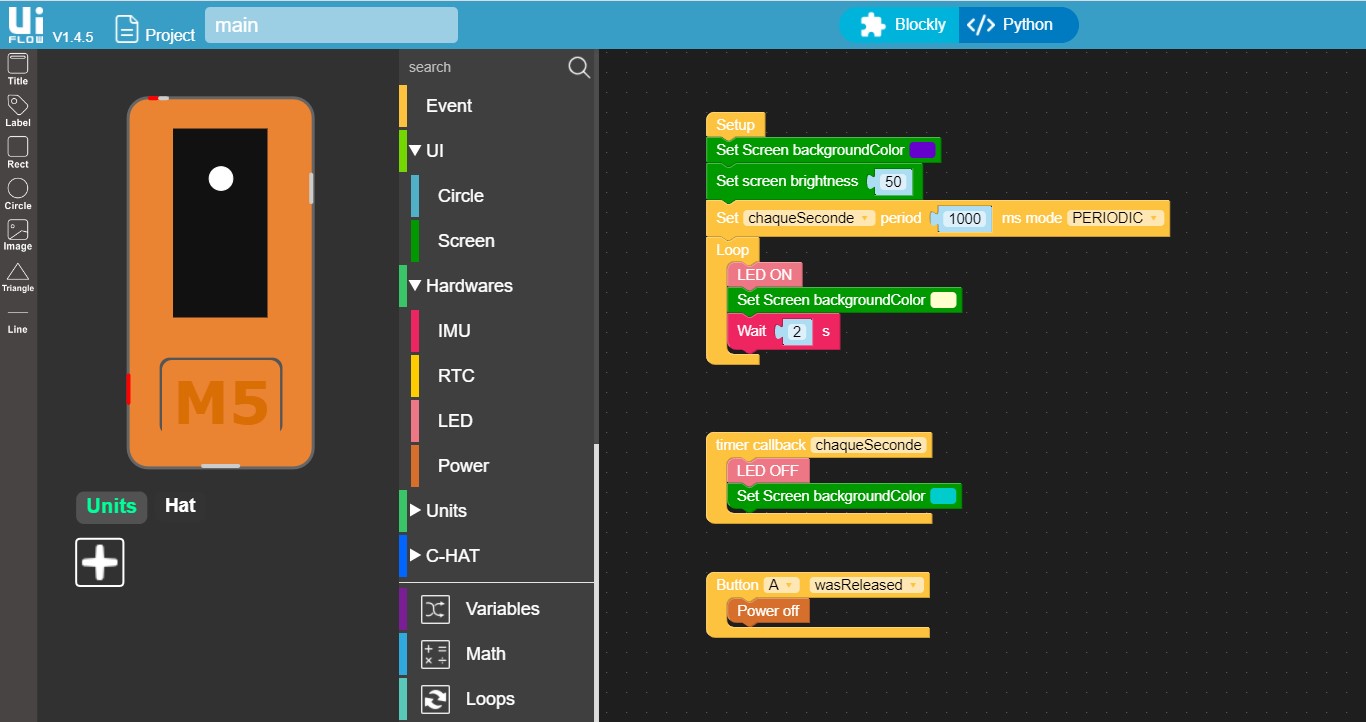Select the Label UI element tool
This screenshot has width=1366, height=722.
coord(18,111)
